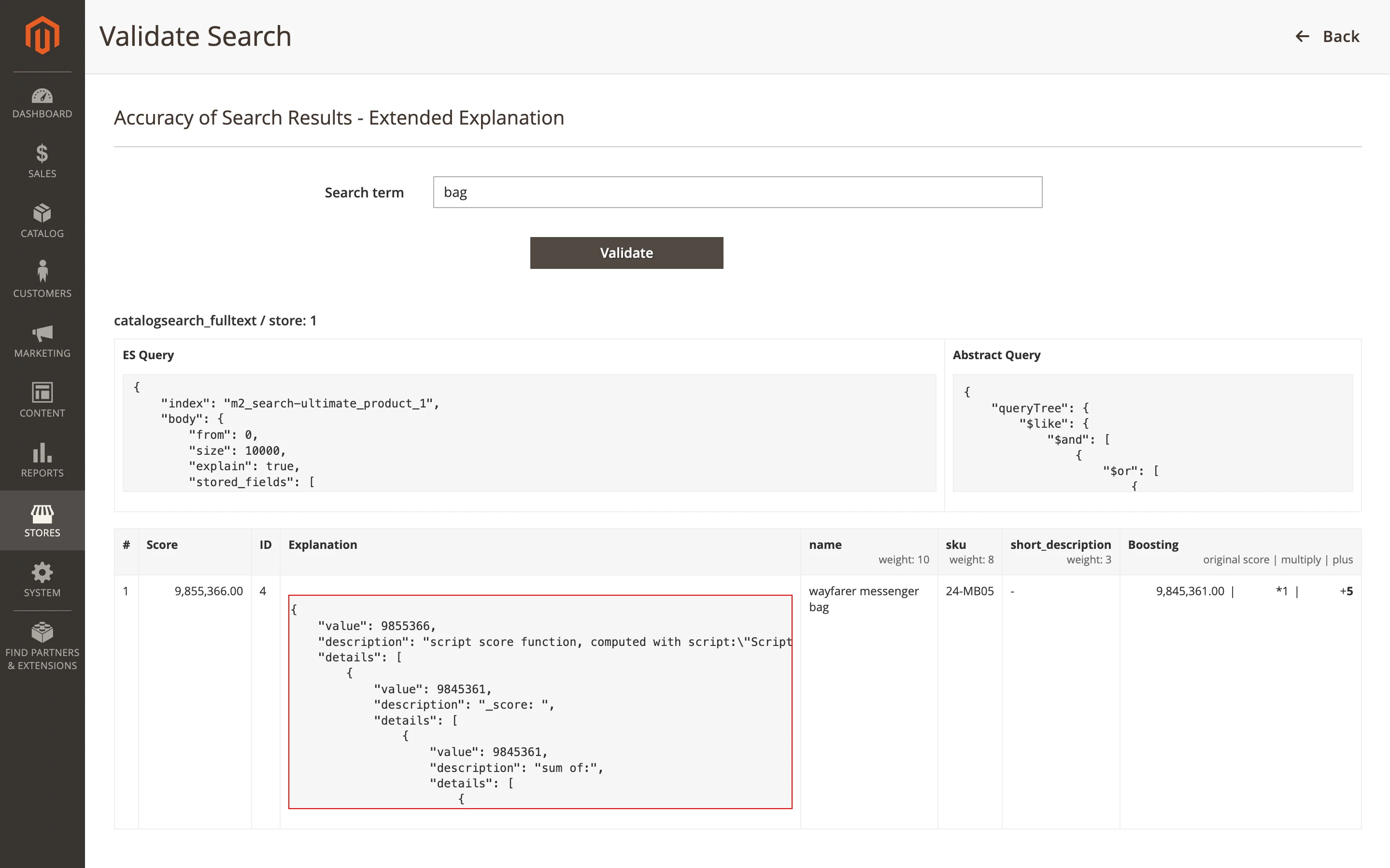Click the Score column header
The width and height of the screenshot is (1390, 868).
pos(162,545)
